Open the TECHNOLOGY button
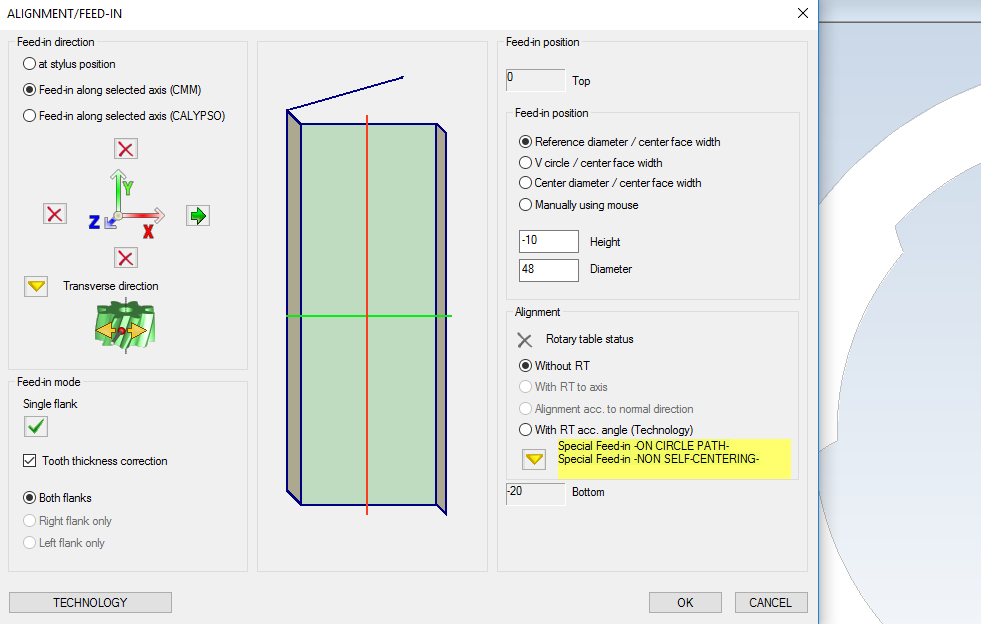 (x=90, y=603)
